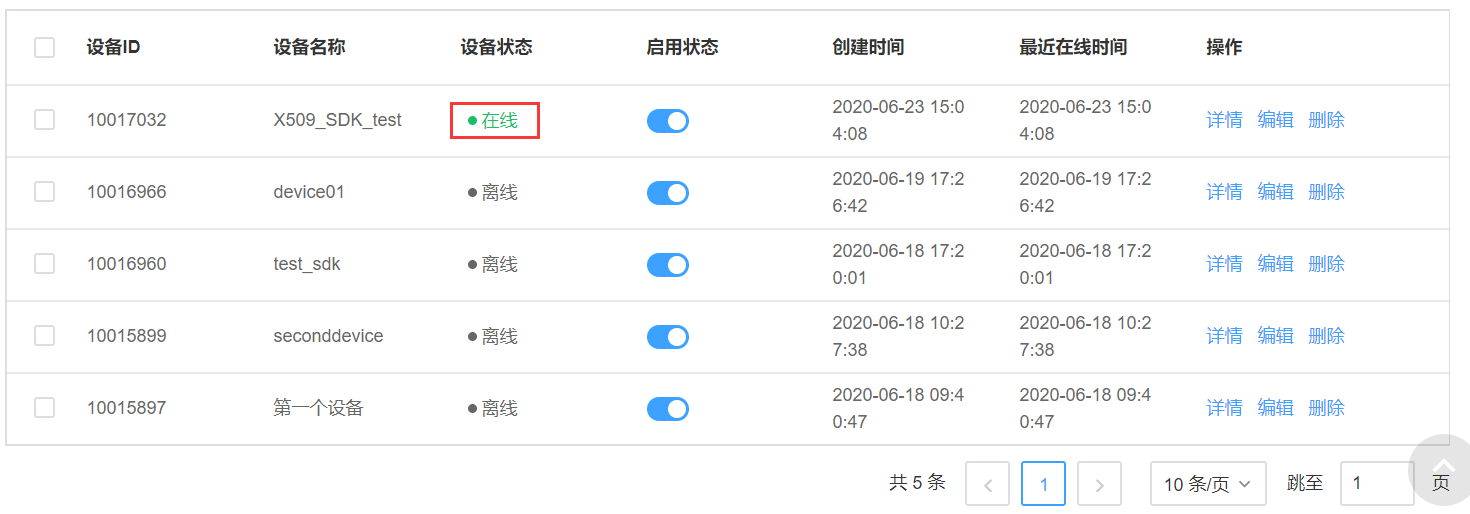Click 删除 for seconddevice

[1326, 336]
